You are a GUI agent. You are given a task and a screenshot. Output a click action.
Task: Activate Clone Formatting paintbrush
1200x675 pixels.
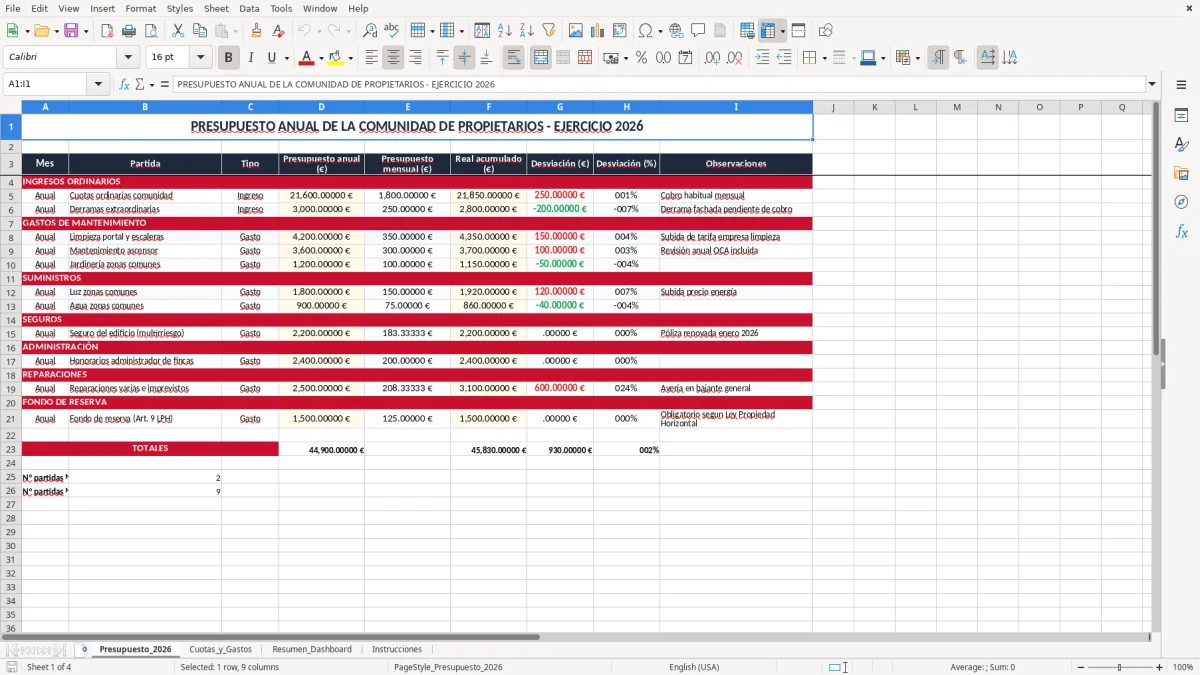[256, 31]
